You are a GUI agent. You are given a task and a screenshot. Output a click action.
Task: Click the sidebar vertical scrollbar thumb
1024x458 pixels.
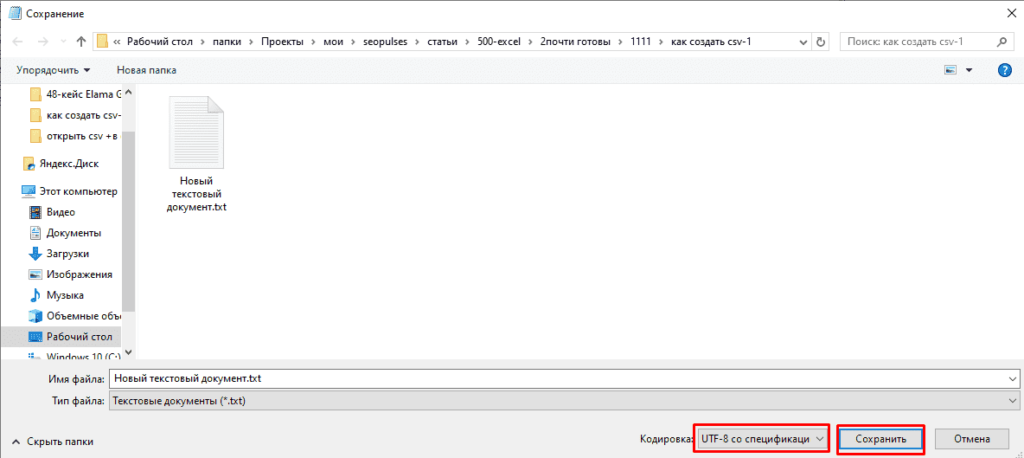pyautogui.click(x=128, y=220)
